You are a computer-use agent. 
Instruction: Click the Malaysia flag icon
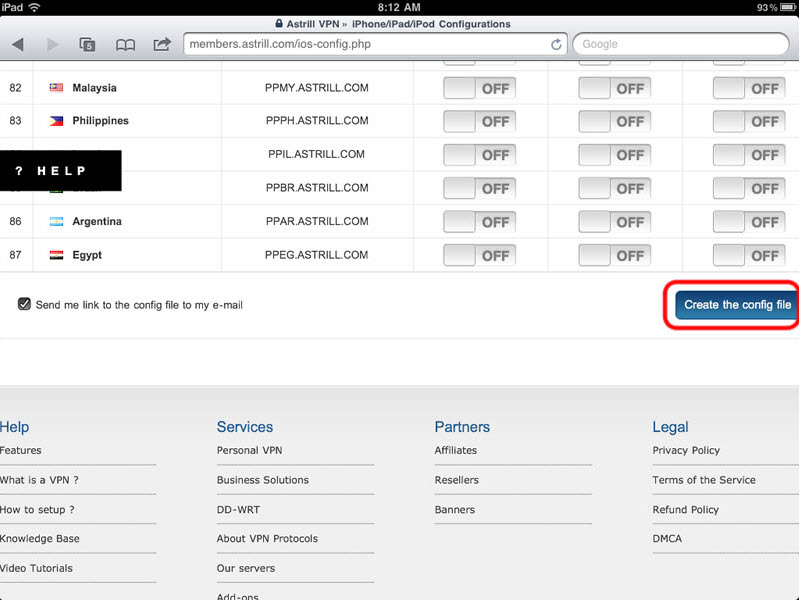click(x=56, y=88)
